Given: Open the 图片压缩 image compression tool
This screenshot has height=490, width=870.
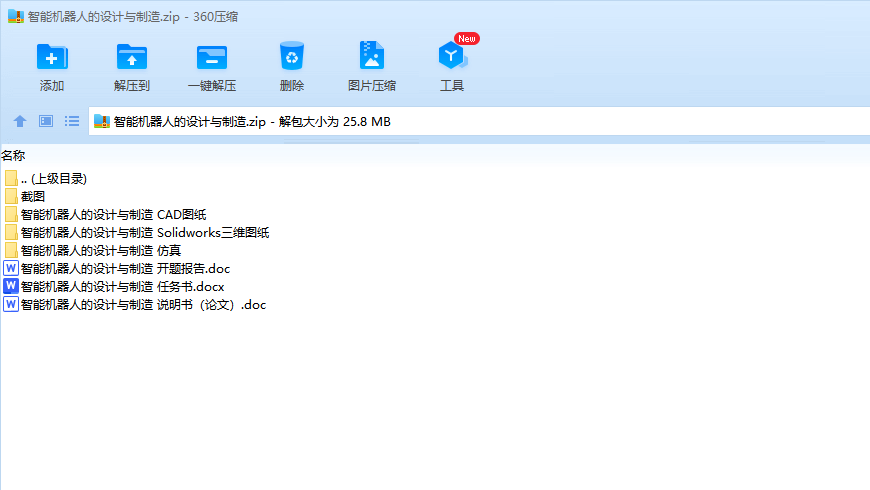Looking at the screenshot, I should (372, 55).
